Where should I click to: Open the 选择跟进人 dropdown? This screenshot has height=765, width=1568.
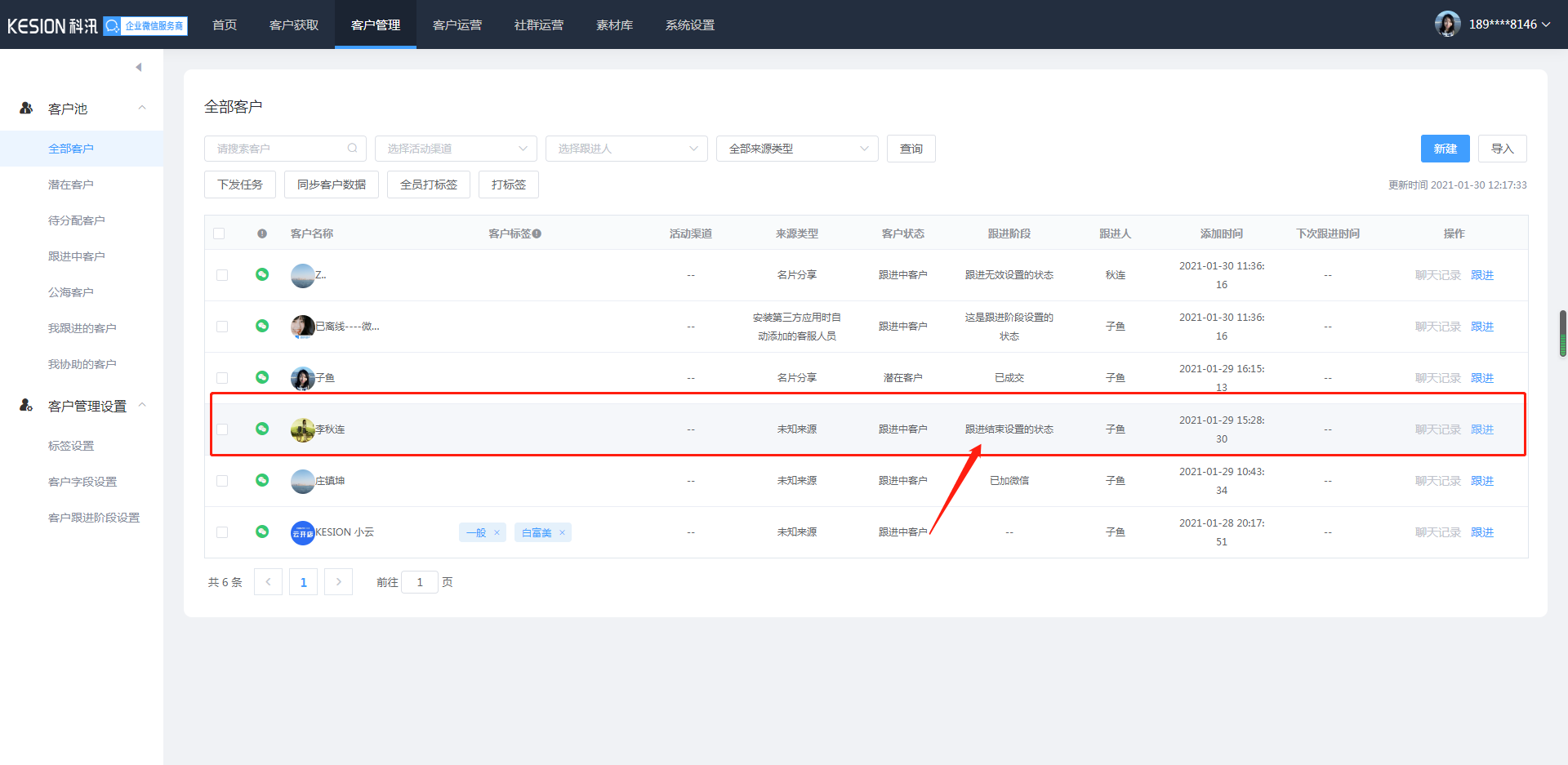(626, 149)
